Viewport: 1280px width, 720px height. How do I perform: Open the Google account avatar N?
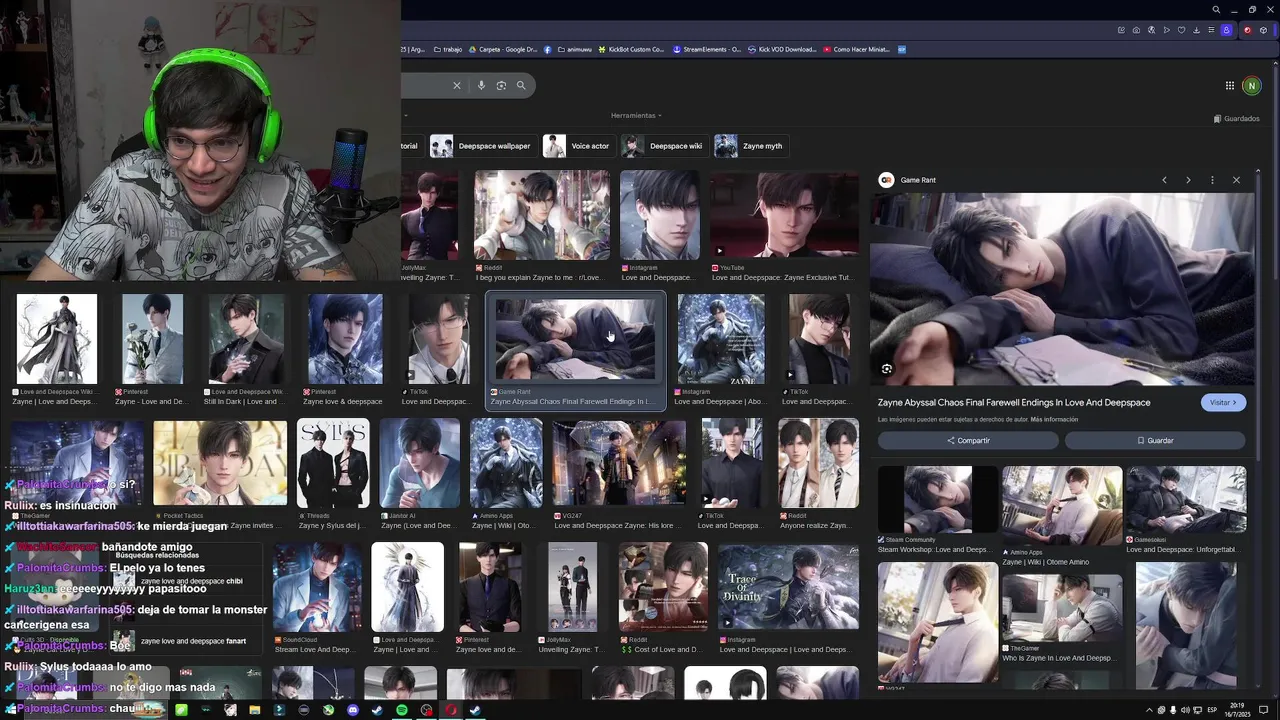[x=1251, y=86]
